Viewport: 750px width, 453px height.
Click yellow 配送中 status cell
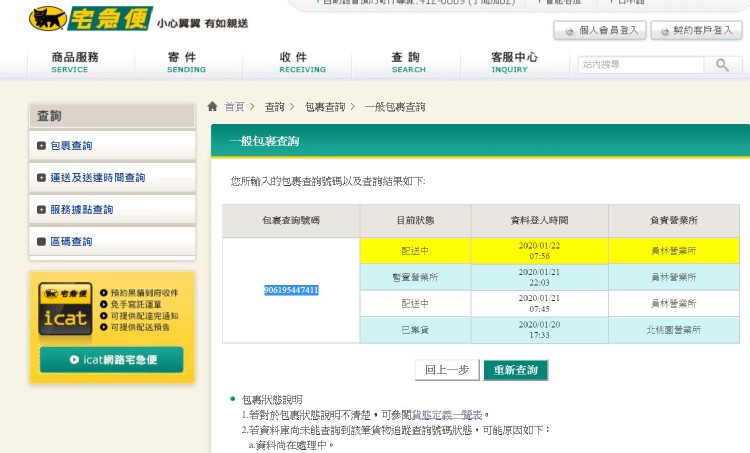415,251
